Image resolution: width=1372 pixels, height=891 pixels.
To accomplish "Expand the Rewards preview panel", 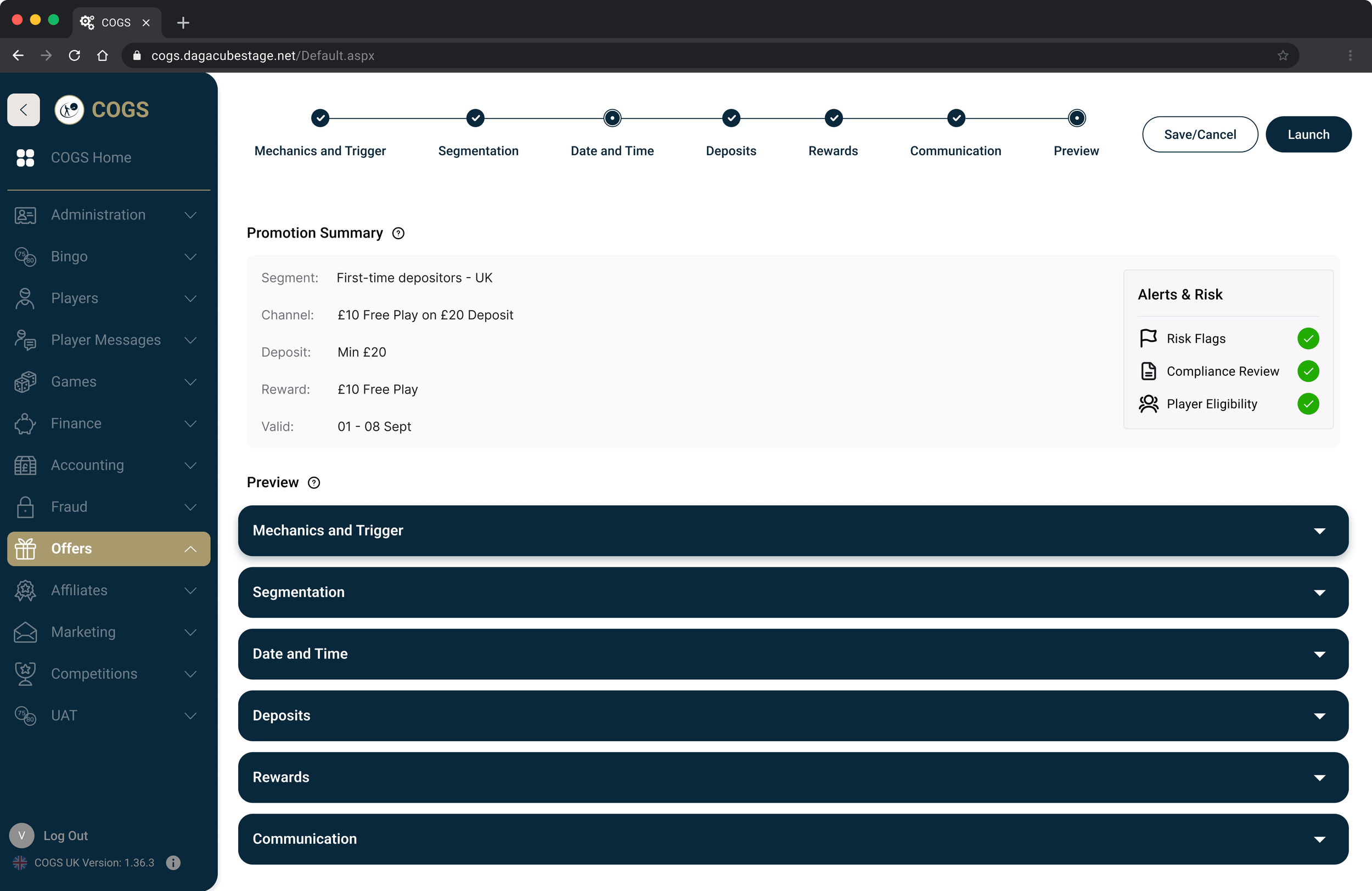I will pyautogui.click(x=792, y=777).
